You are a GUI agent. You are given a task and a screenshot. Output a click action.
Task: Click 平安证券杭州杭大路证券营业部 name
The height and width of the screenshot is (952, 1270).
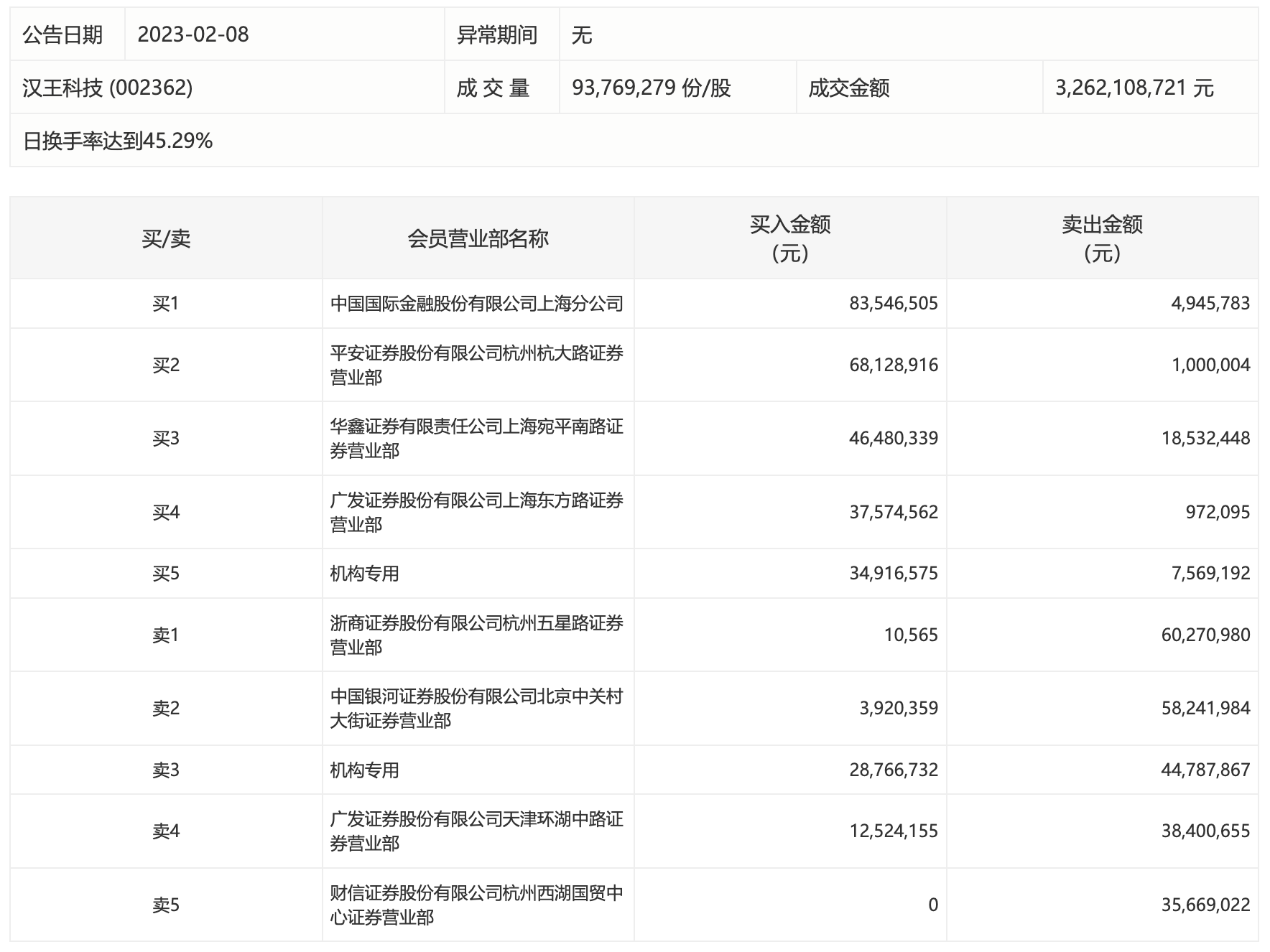point(476,365)
